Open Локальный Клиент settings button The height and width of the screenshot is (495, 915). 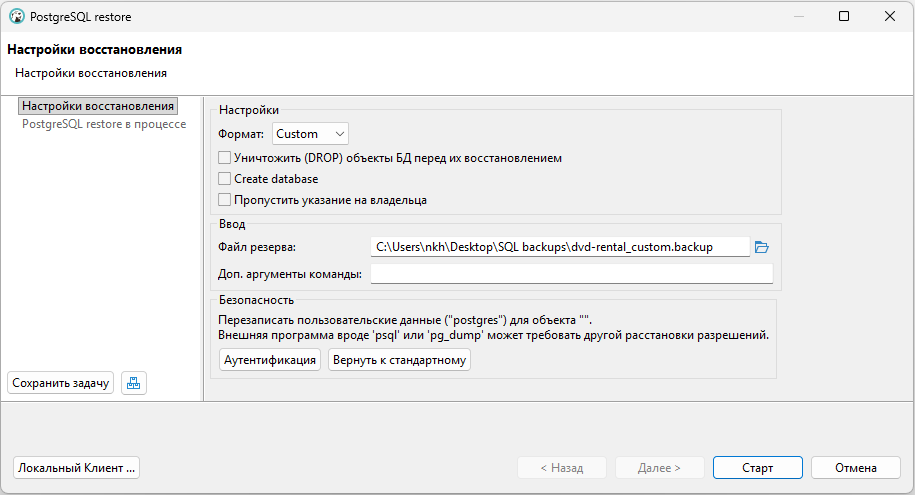[x=76, y=468]
